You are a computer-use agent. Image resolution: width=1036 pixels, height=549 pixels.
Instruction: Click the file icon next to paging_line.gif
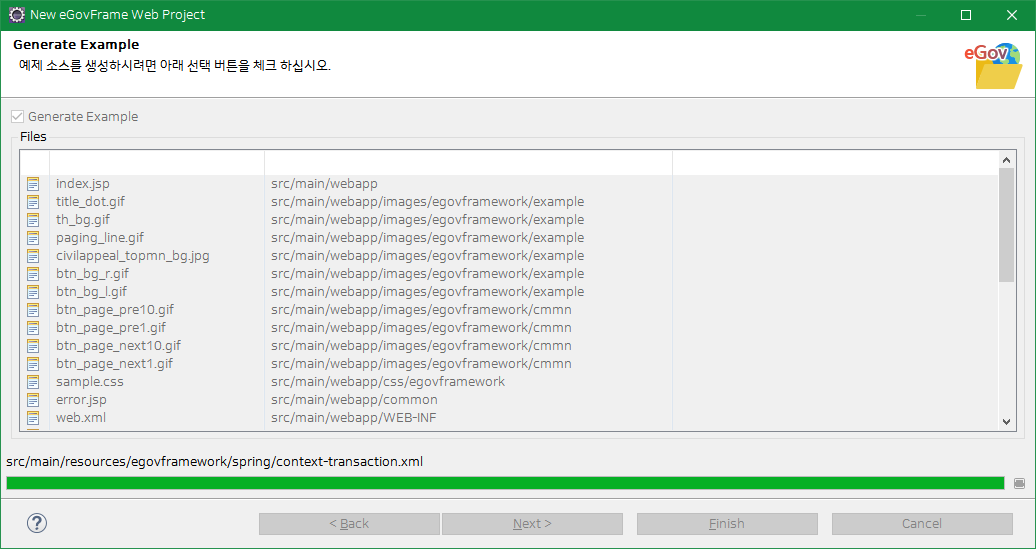33,237
